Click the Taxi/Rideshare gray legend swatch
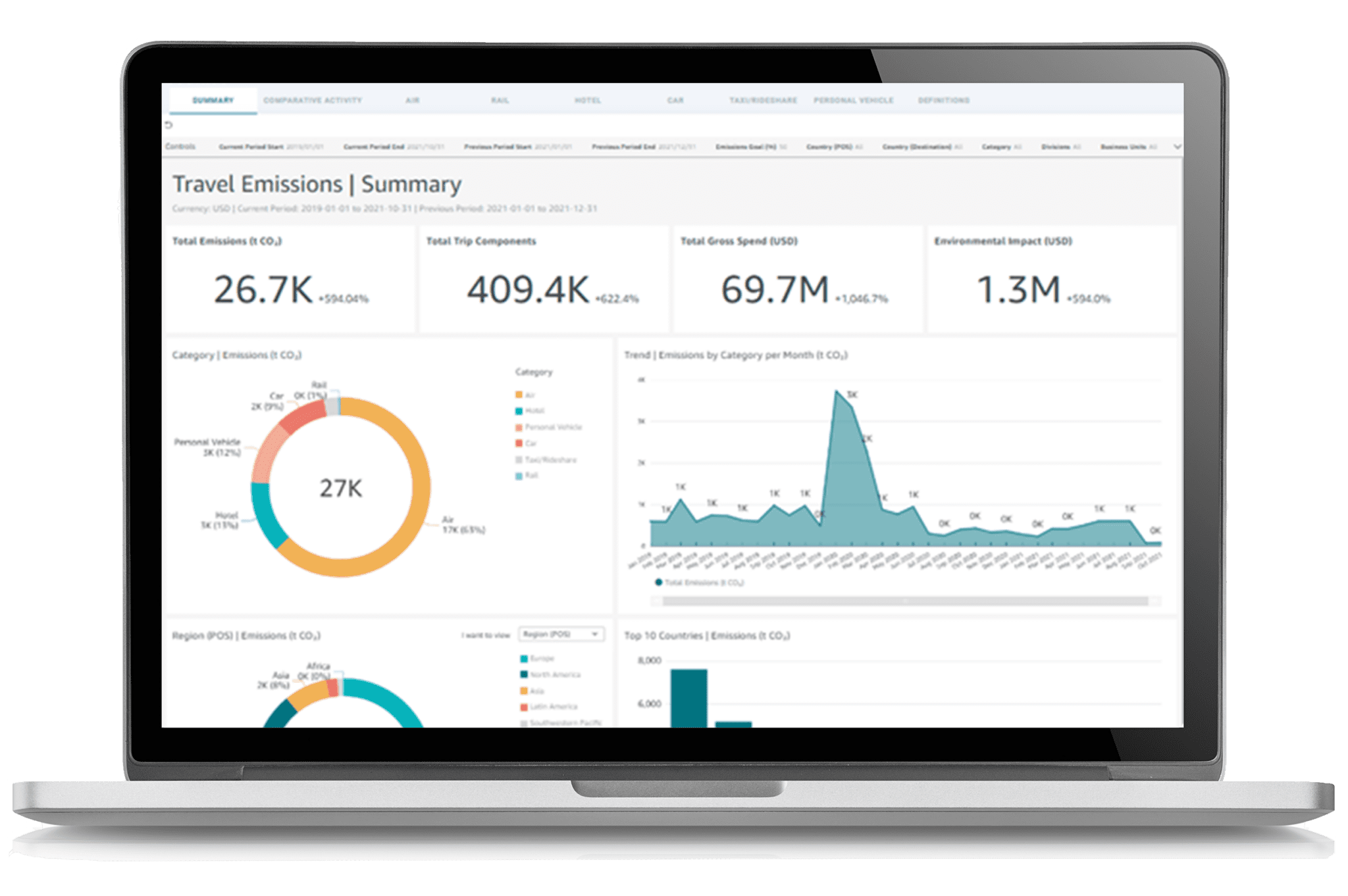The height and width of the screenshot is (896, 1348). (x=519, y=459)
